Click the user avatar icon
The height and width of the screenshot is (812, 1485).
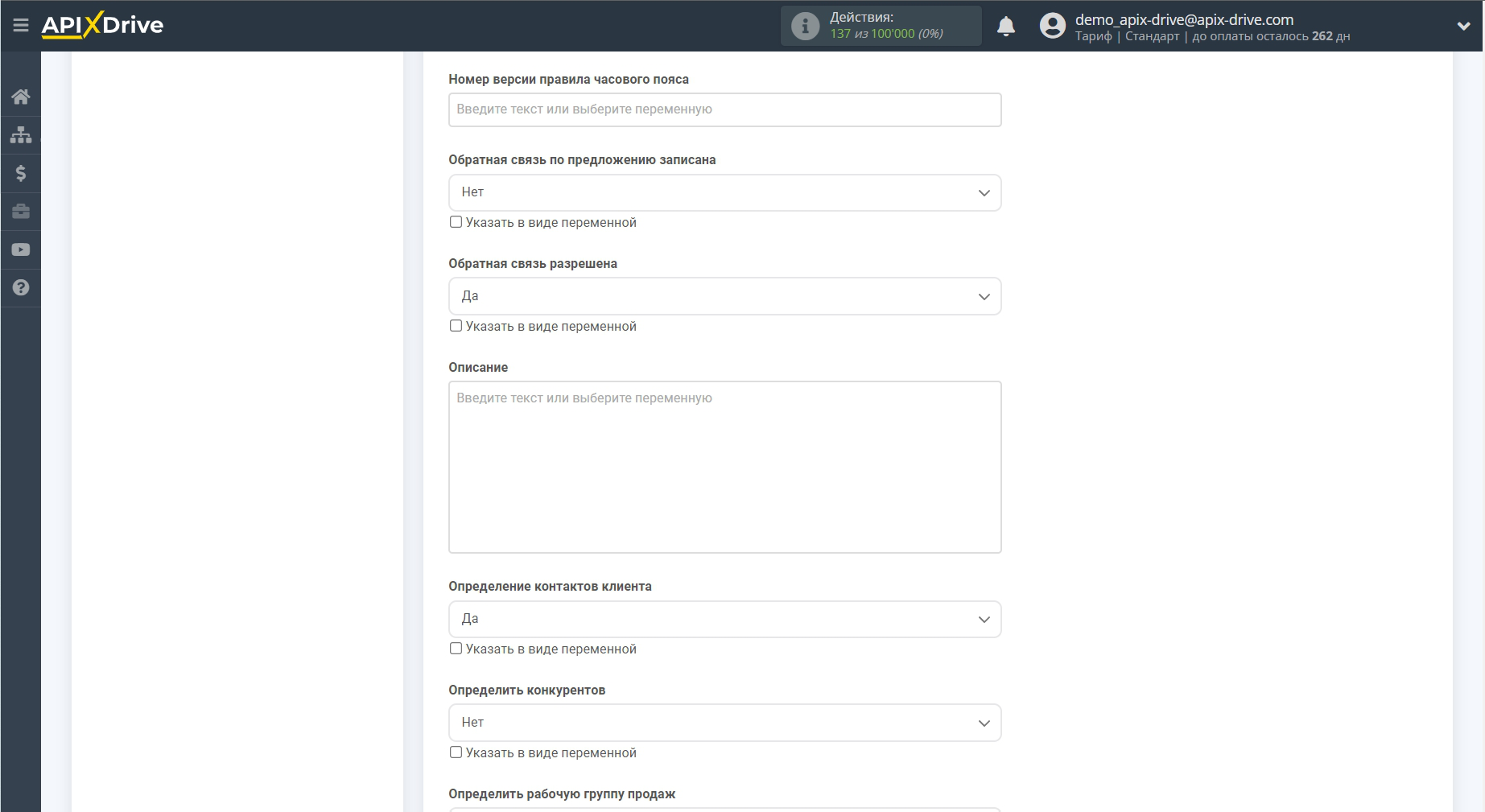[1052, 26]
